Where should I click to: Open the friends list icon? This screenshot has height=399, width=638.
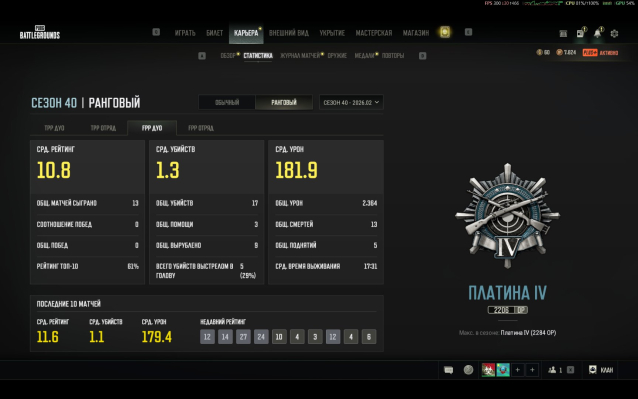(552, 370)
